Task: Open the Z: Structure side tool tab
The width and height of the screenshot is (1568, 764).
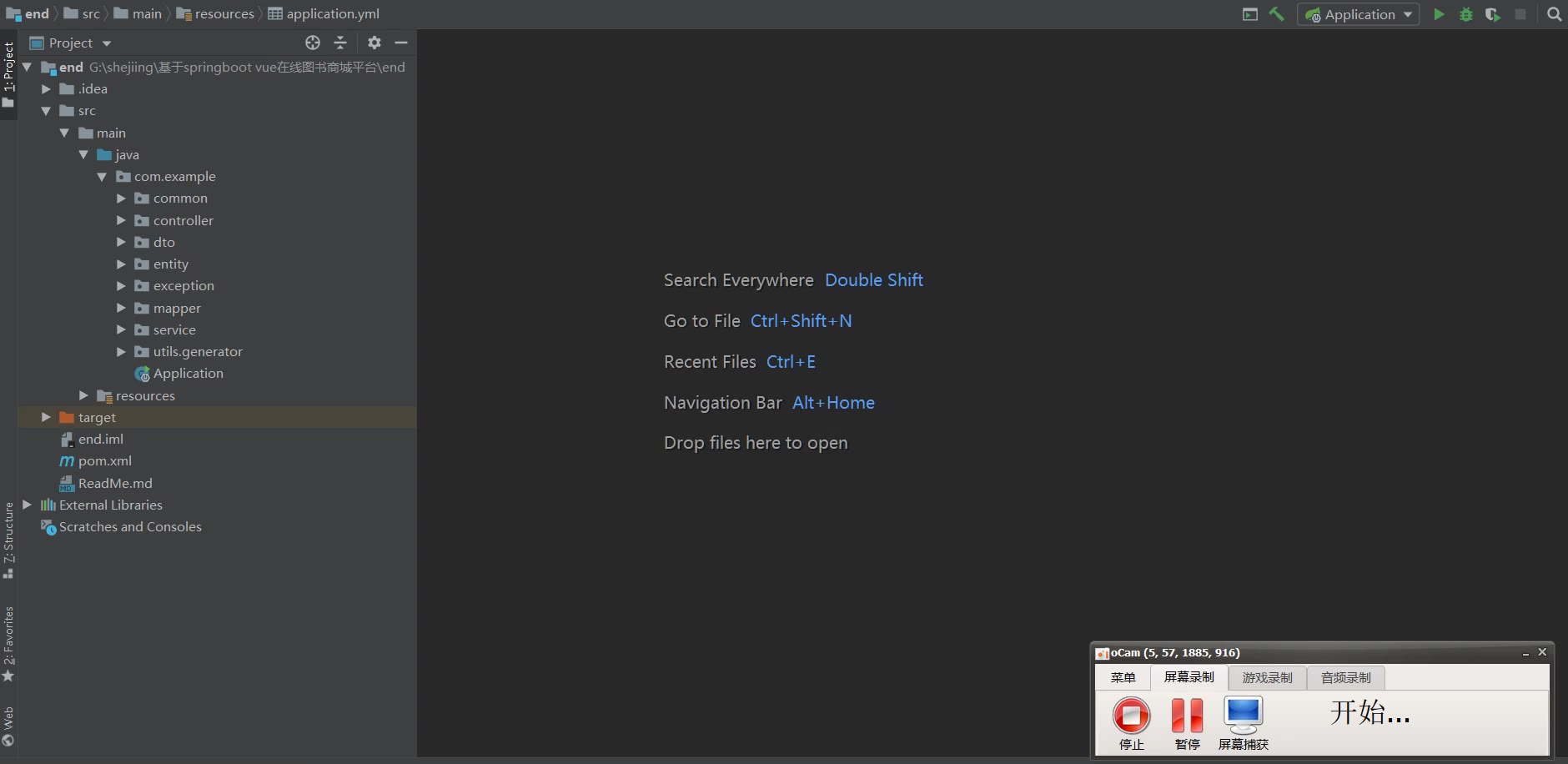Action: (8, 540)
